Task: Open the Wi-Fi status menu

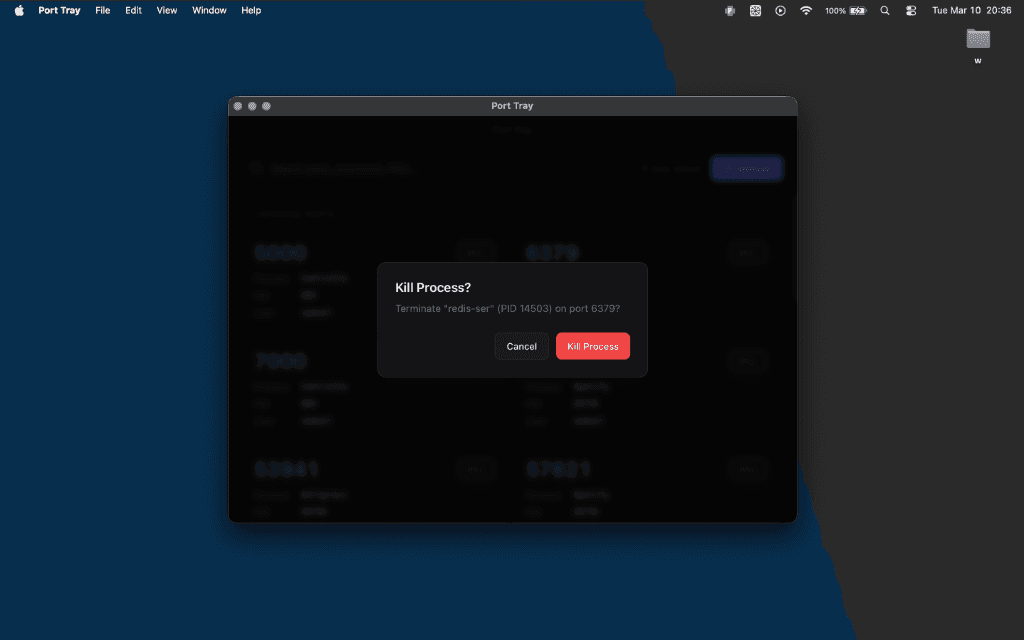Action: pyautogui.click(x=806, y=10)
